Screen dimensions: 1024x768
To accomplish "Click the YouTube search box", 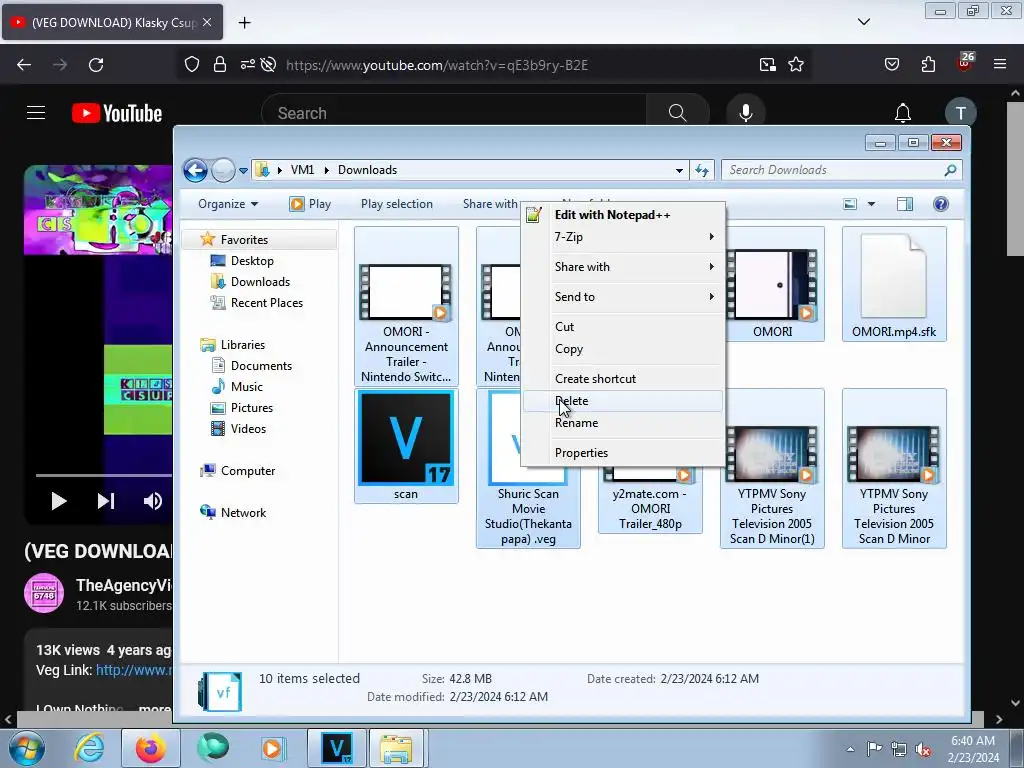I will 454,113.
